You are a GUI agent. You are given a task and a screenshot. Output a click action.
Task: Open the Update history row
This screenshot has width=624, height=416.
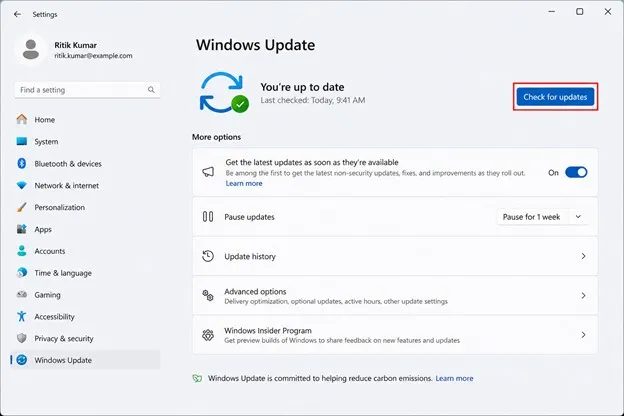[395, 256]
